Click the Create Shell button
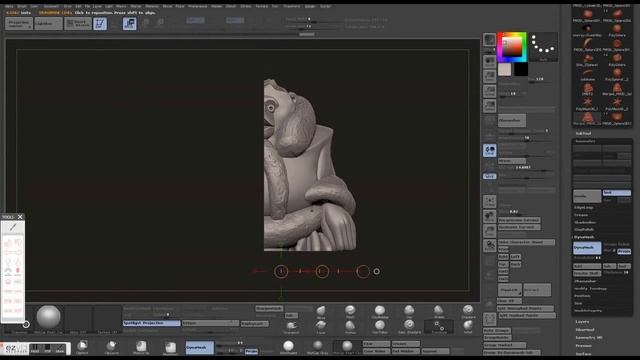640x360 pixels. [x=588, y=273]
